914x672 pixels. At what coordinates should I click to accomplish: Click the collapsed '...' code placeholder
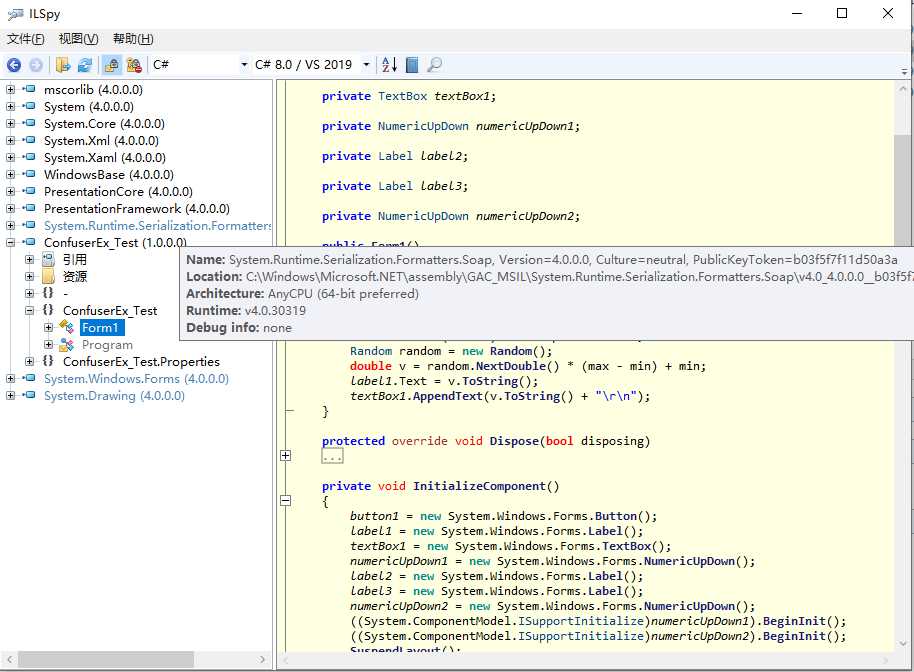point(332,456)
